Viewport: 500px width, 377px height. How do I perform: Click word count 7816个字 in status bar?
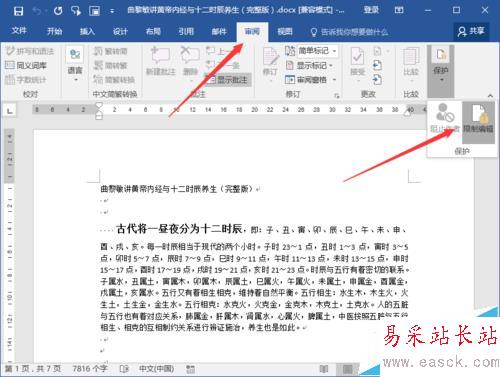coord(90,369)
